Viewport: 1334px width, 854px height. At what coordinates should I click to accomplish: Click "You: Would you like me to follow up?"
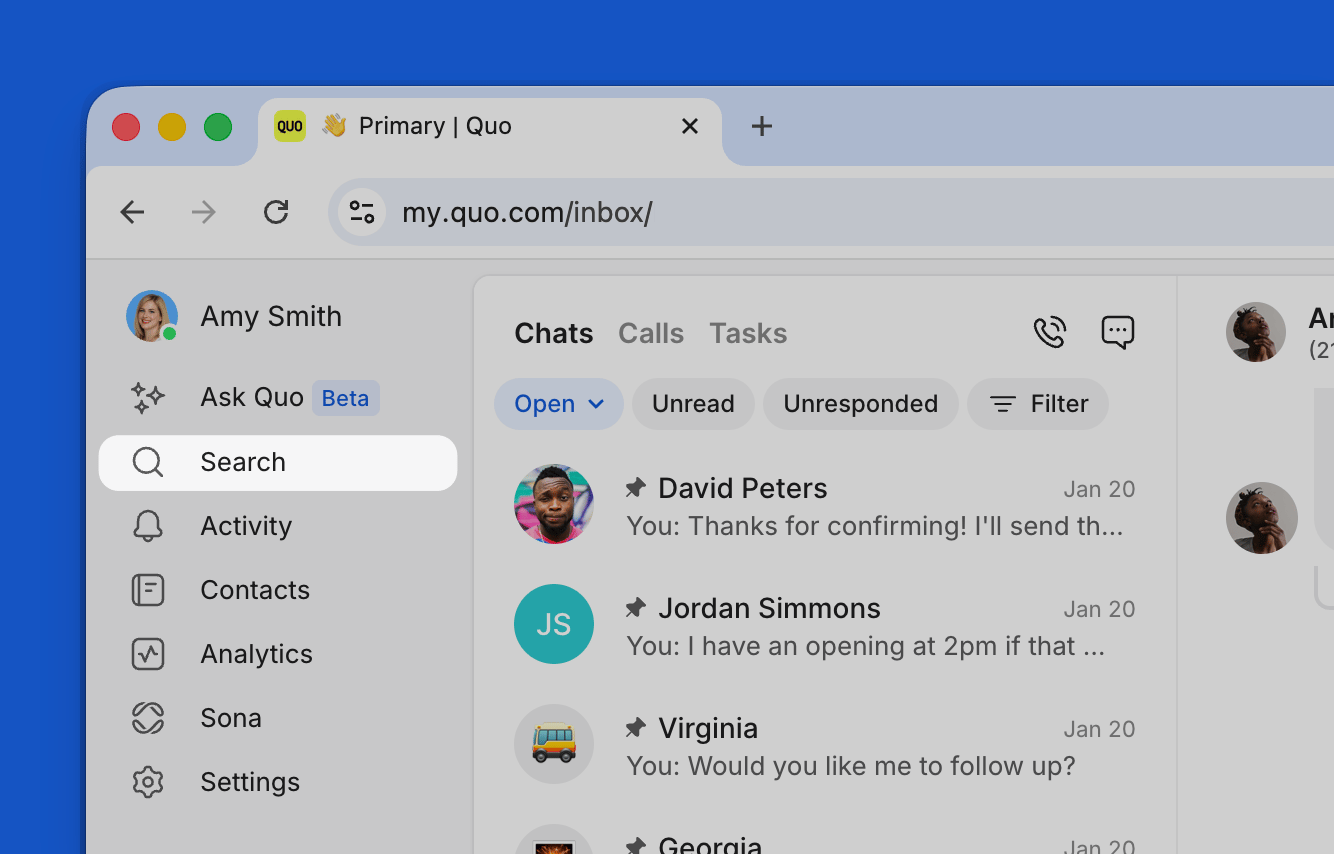point(851,766)
